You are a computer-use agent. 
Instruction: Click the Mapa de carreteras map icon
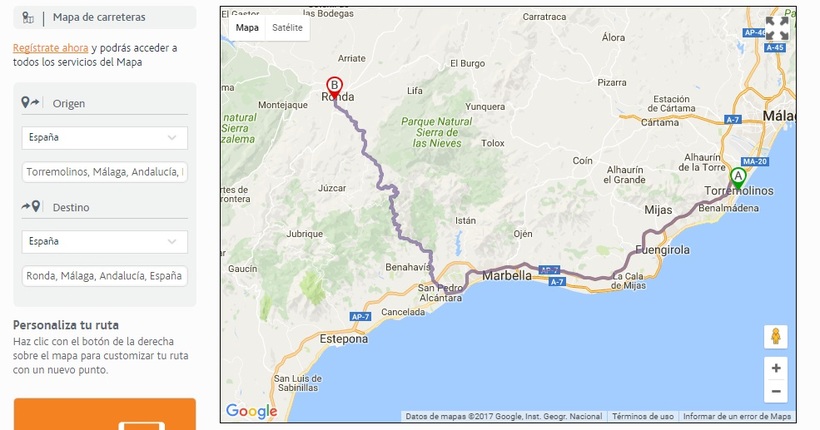tap(28, 18)
